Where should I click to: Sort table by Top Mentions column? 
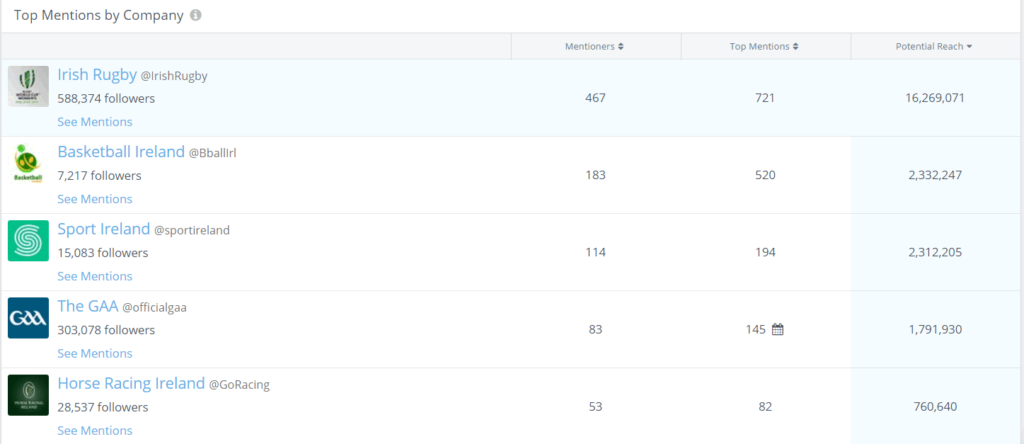tap(764, 46)
